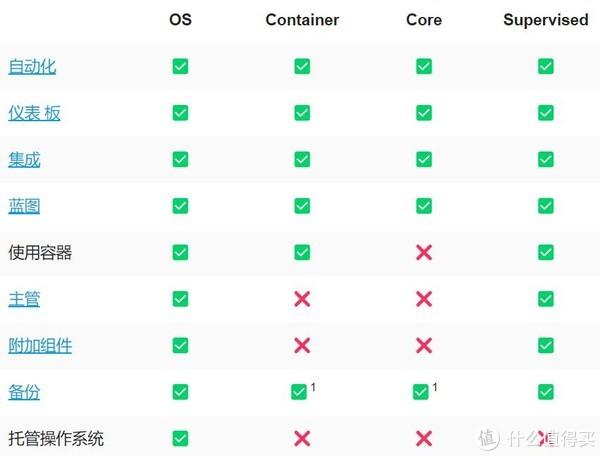Viewport: 600px width, 456px height.
Task: Click the red cross for 托管操作系统 under Container
Action: click(302, 438)
